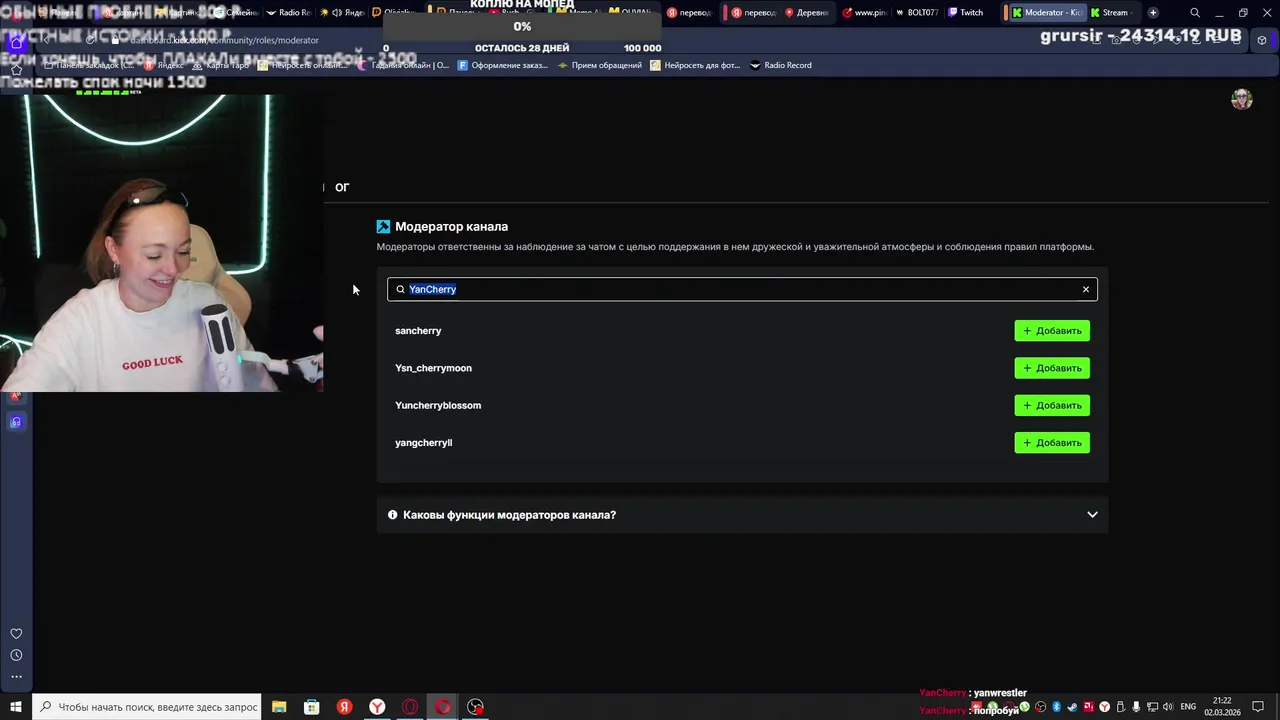Viewport: 1280px width, 720px height.
Task: Select the yangcherryll username result
Action: pyautogui.click(x=423, y=443)
